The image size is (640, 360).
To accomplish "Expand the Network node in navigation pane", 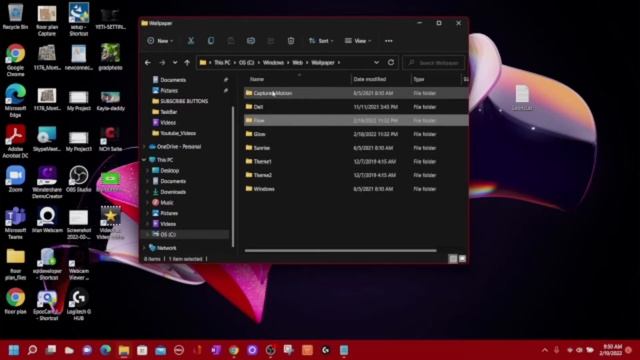I will 144,248.
